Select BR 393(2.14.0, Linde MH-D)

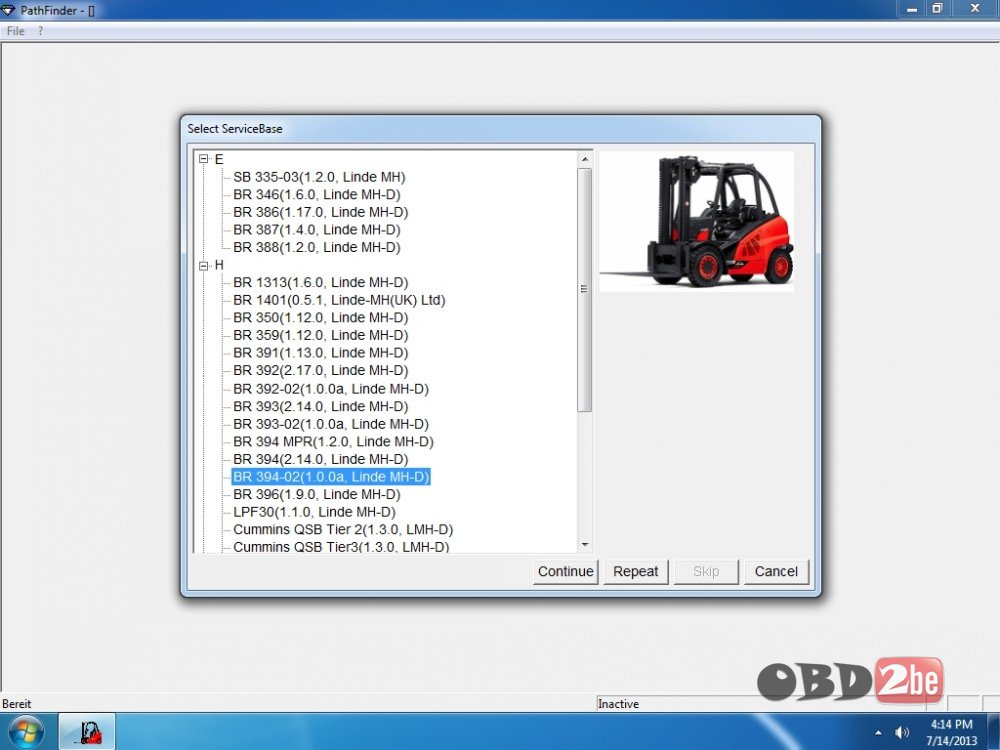[320, 406]
